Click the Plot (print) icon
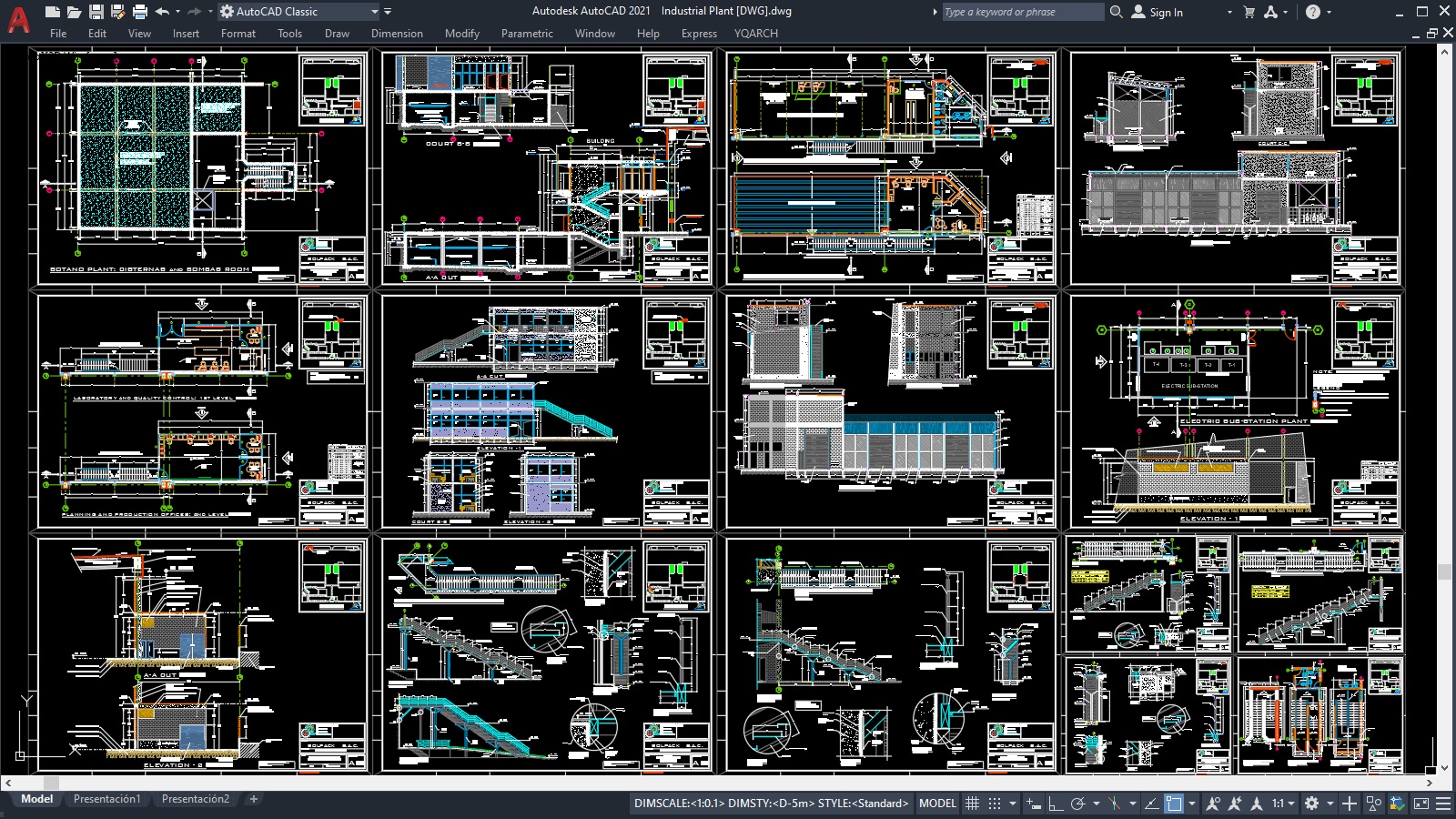The height and width of the screenshot is (819, 1456). point(139,12)
